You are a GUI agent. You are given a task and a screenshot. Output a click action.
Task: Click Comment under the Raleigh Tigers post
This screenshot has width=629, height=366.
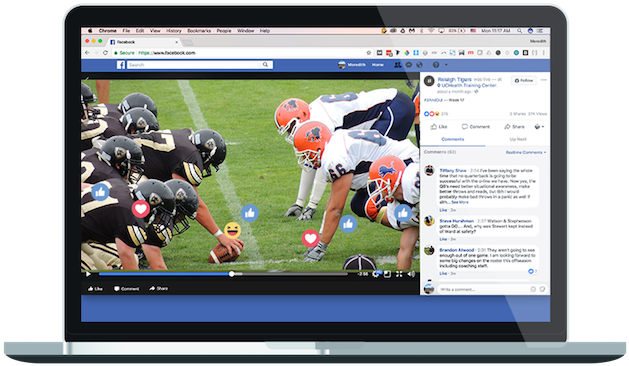(x=476, y=127)
